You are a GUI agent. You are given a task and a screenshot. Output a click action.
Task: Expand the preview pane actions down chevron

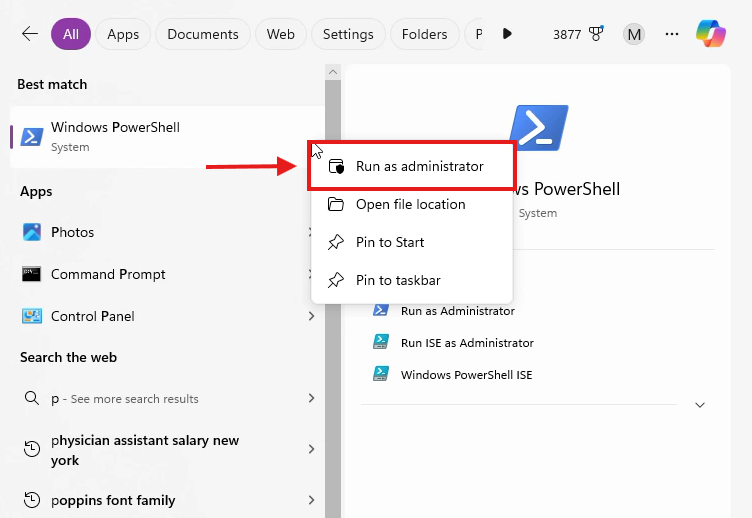700,405
